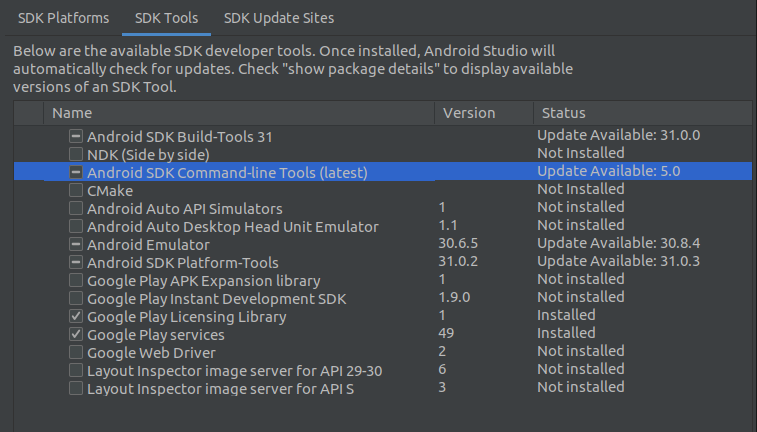The height and width of the screenshot is (432, 757).
Task: Select 'Layout Inspector image server for API S'
Action: pos(221,389)
